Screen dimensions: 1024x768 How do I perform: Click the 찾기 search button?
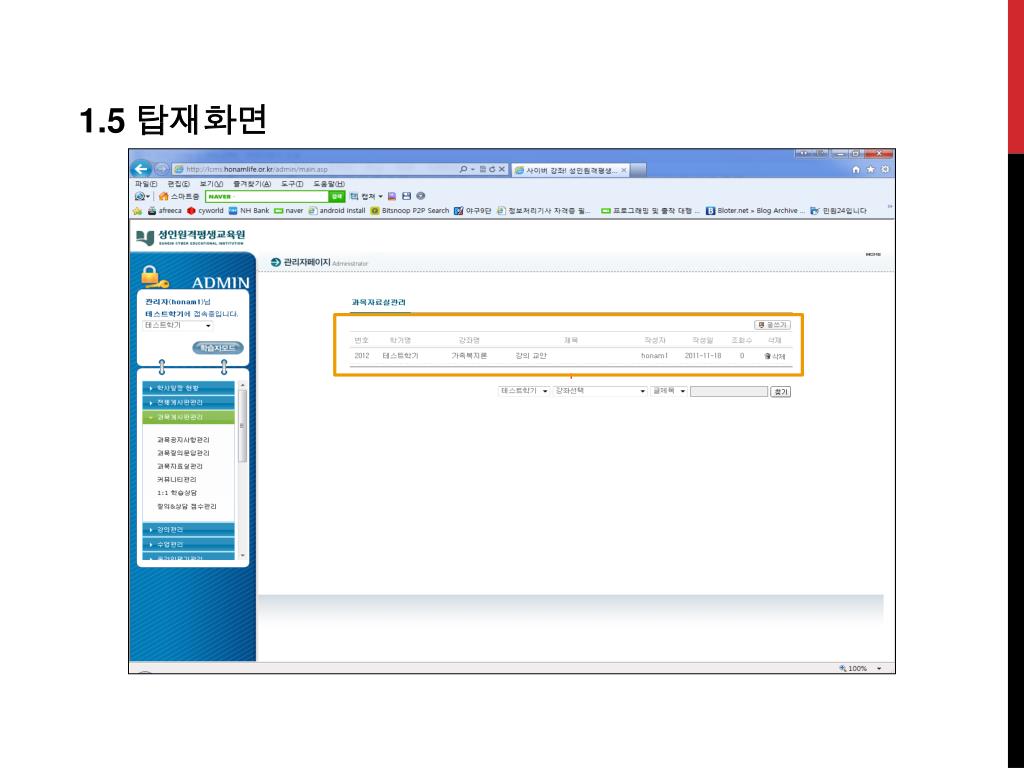pos(780,392)
